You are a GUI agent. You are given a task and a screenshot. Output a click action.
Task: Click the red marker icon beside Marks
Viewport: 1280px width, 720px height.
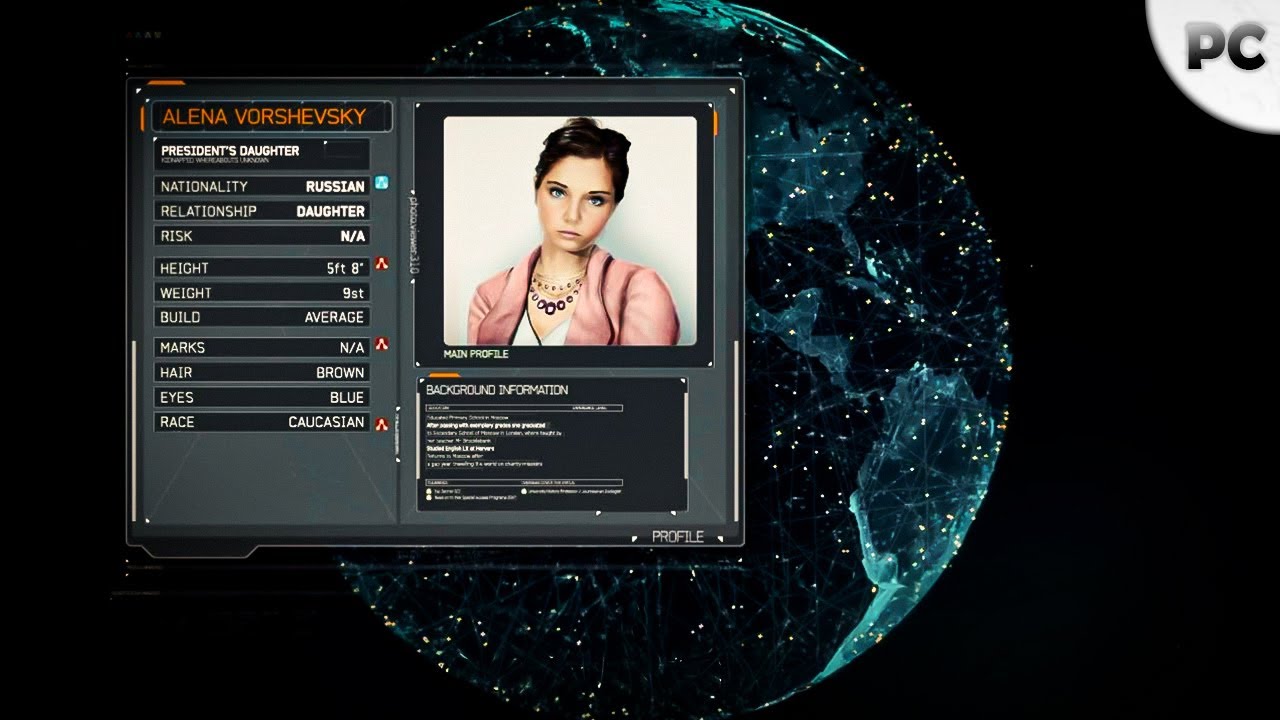click(381, 344)
